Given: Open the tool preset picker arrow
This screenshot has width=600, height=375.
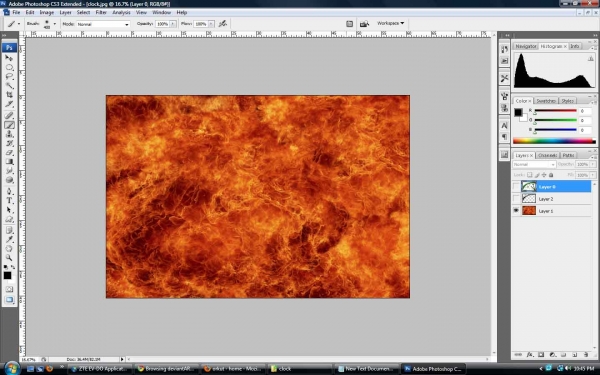Looking at the screenshot, I should (19, 24).
